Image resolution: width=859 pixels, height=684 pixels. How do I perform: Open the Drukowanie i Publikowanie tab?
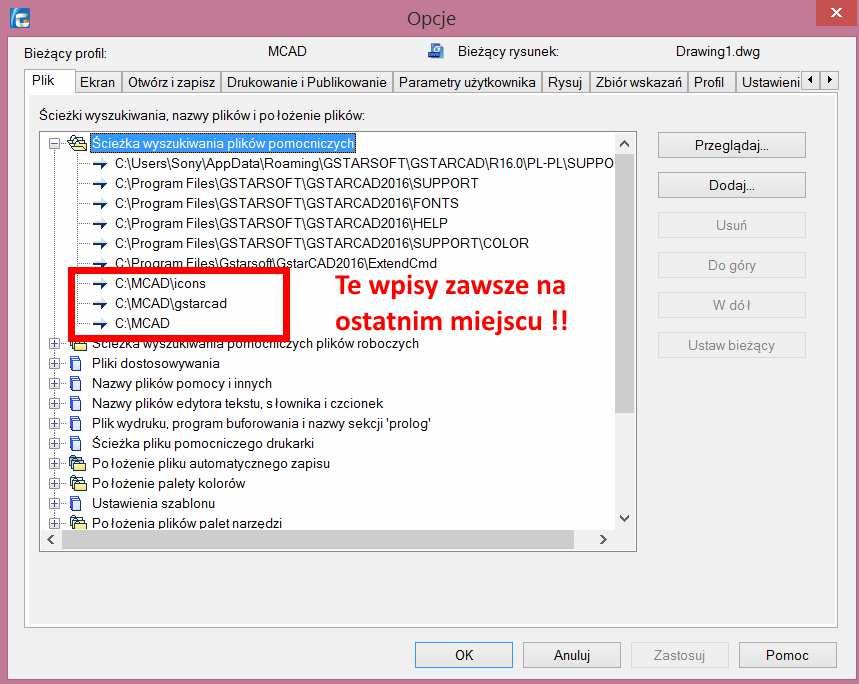(x=307, y=82)
